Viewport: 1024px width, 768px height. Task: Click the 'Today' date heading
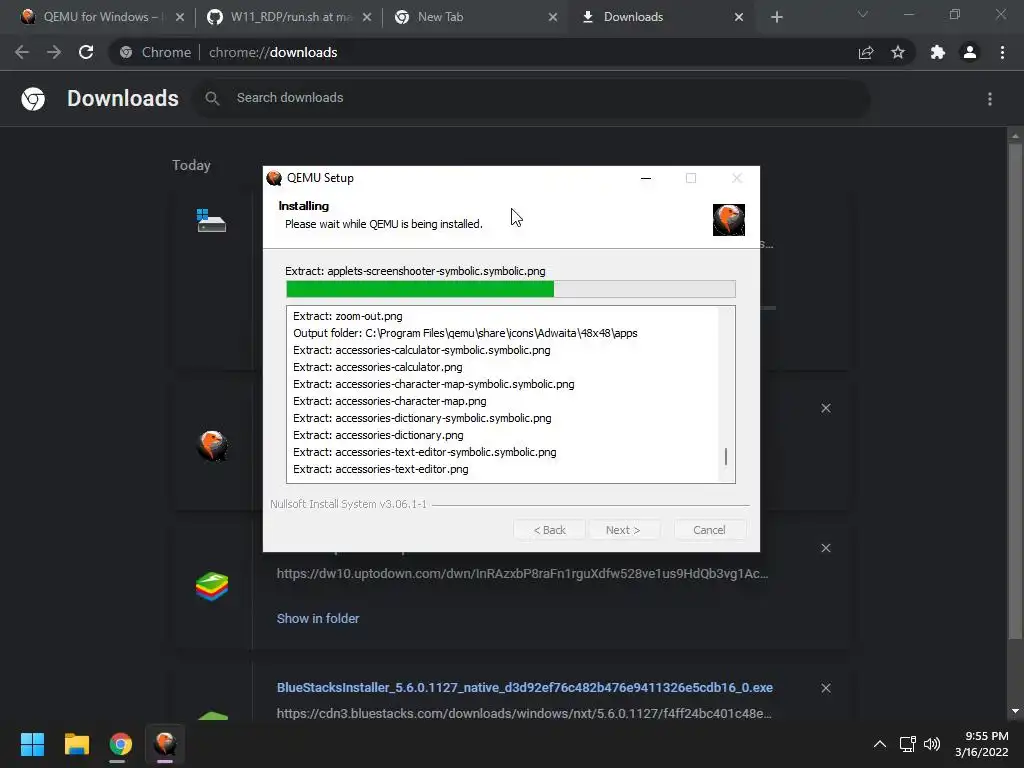point(191,165)
